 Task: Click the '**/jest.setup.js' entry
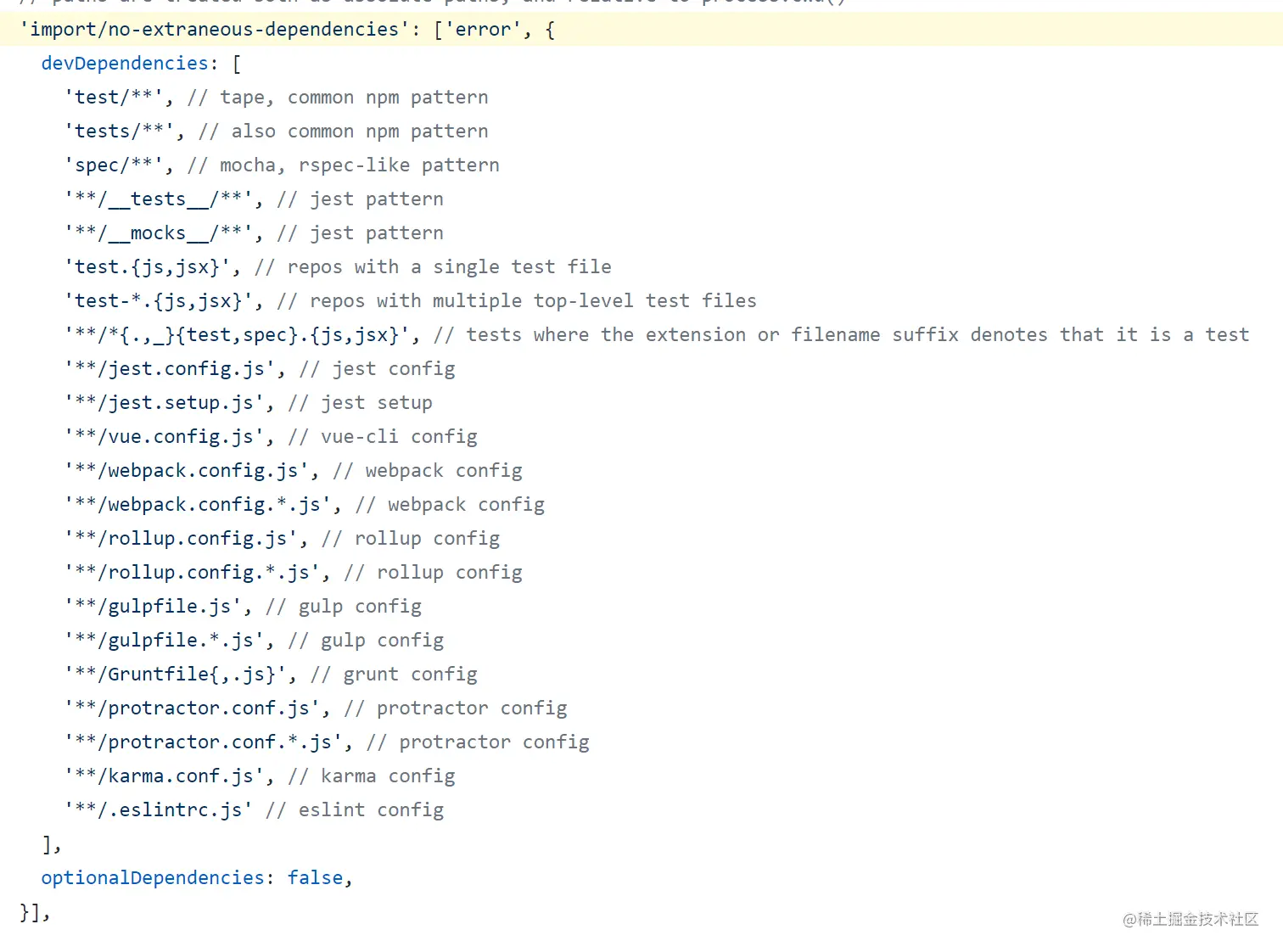164,403
